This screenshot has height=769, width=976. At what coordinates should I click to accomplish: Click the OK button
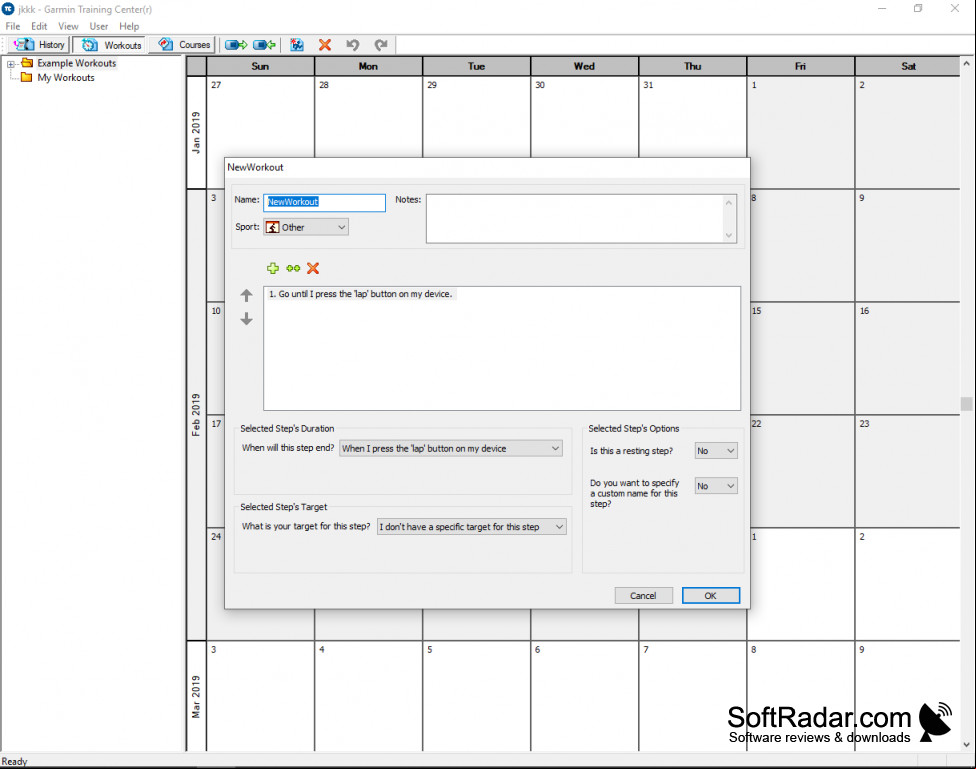tap(711, 596)
